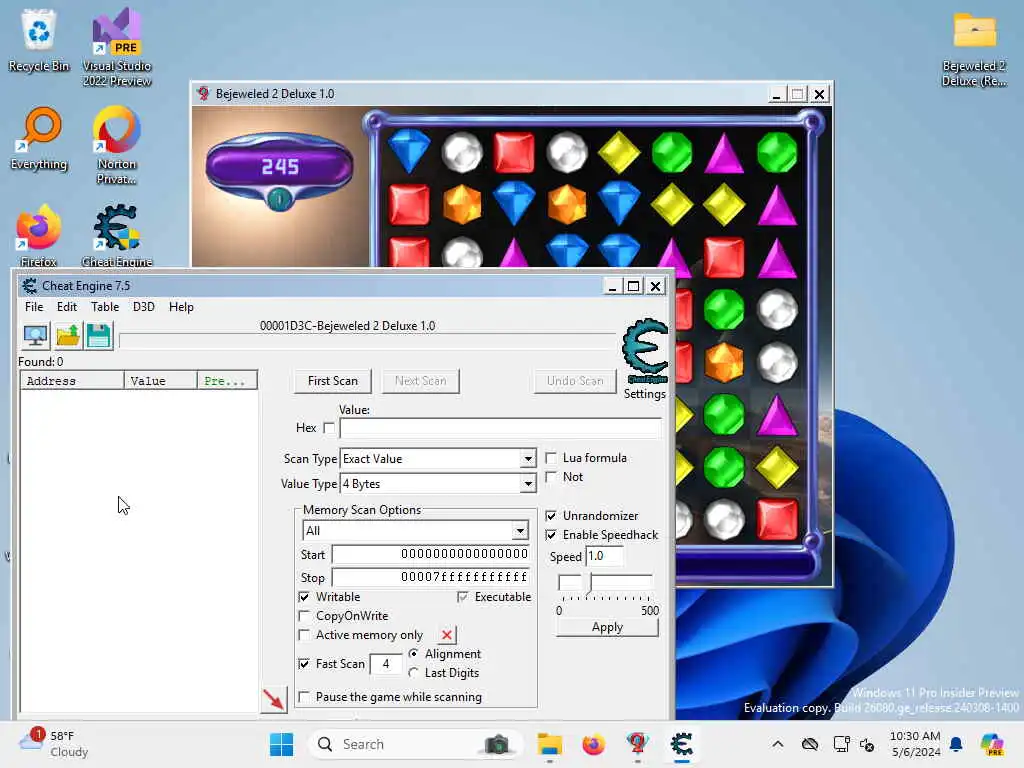Toggle the Hex checkbox
The image size is (1024, 768).
coord(329,428)
